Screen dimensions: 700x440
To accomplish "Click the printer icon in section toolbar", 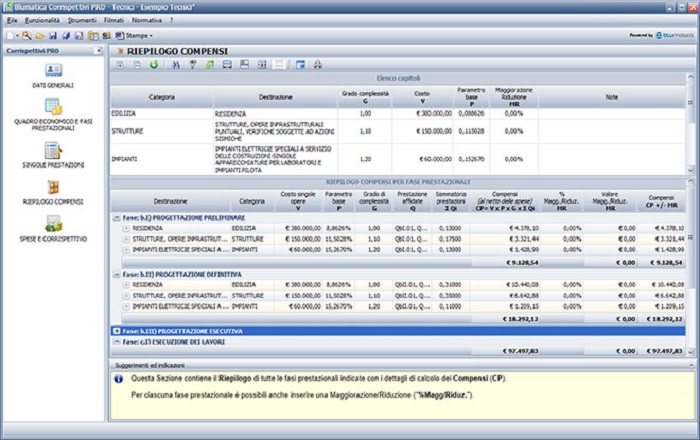I will 317,65.
